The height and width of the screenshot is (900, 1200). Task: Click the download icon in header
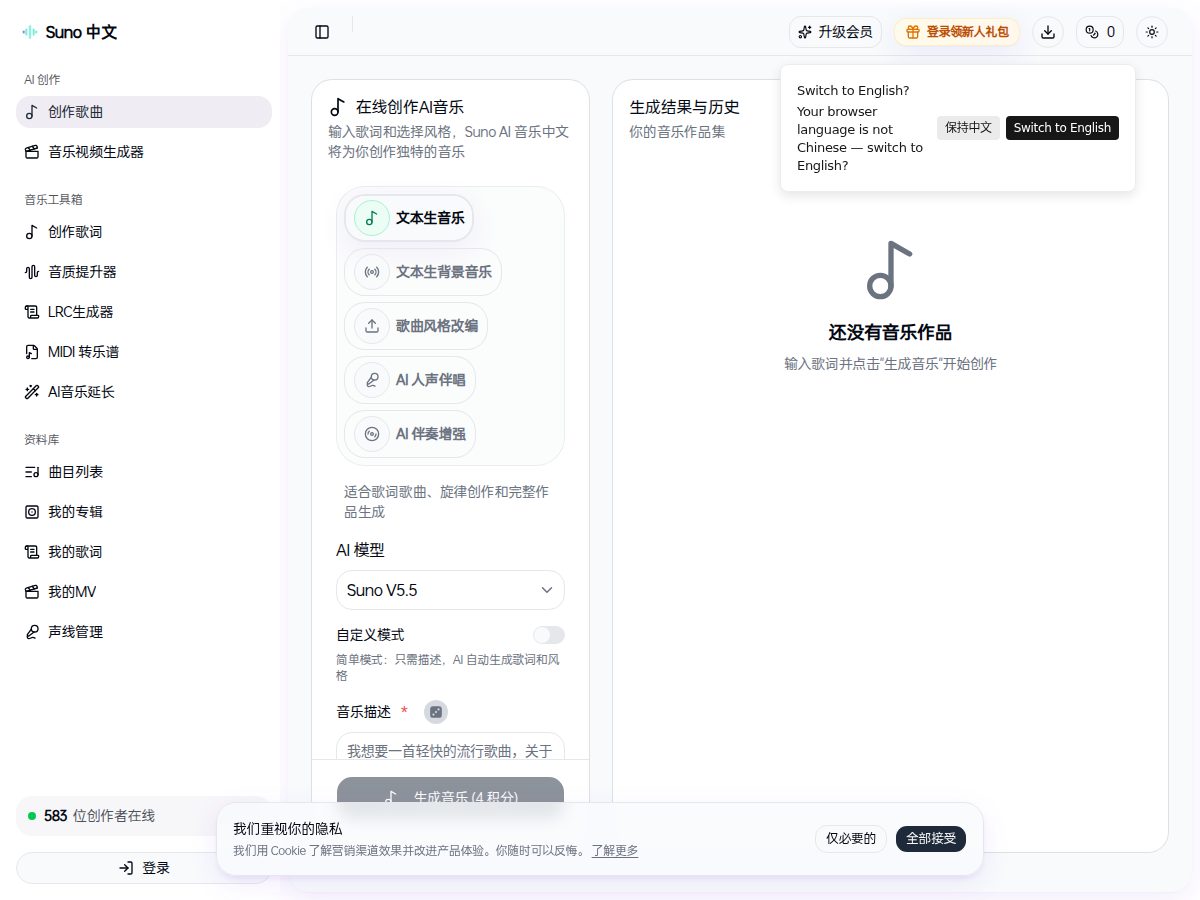tap(1048, 32)
